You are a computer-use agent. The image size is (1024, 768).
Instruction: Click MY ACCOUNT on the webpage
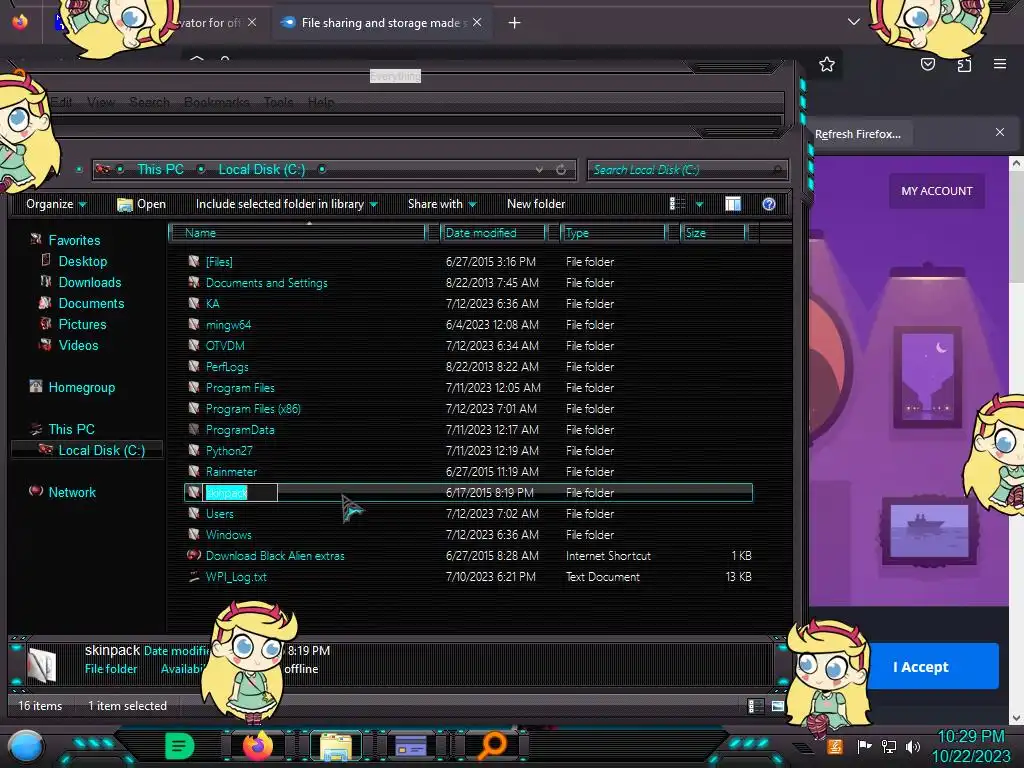(936, 191)
